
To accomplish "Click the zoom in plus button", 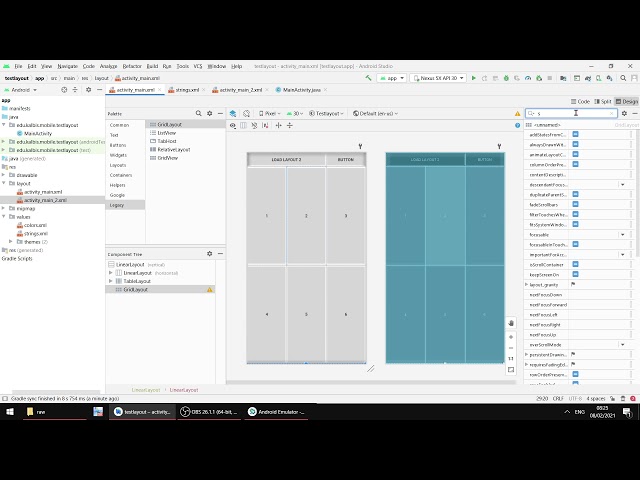I will (511, 337).
